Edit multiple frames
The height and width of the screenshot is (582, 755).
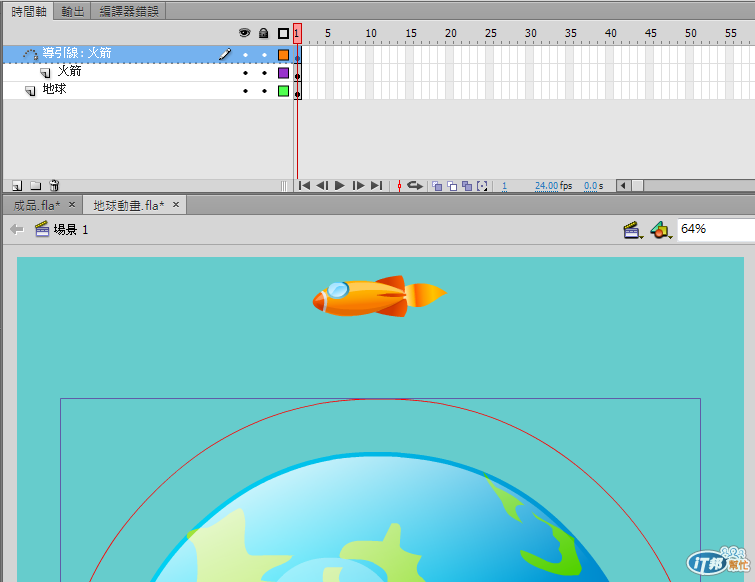tap(467, 186)
